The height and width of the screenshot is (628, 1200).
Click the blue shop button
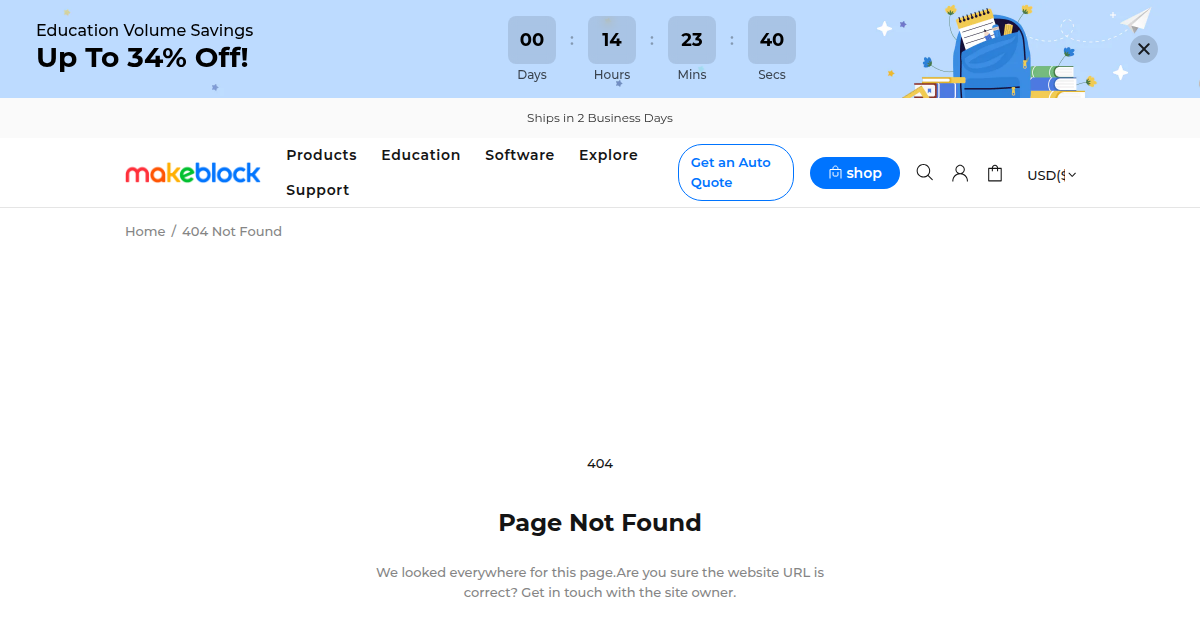pyautogui.click(x=855, y=173)
